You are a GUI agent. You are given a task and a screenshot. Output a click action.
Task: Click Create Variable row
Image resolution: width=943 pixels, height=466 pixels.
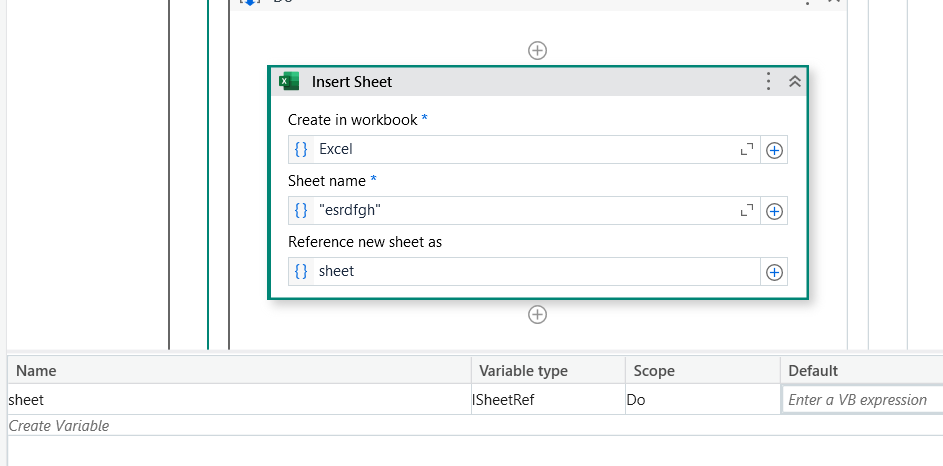pos(60,426)
